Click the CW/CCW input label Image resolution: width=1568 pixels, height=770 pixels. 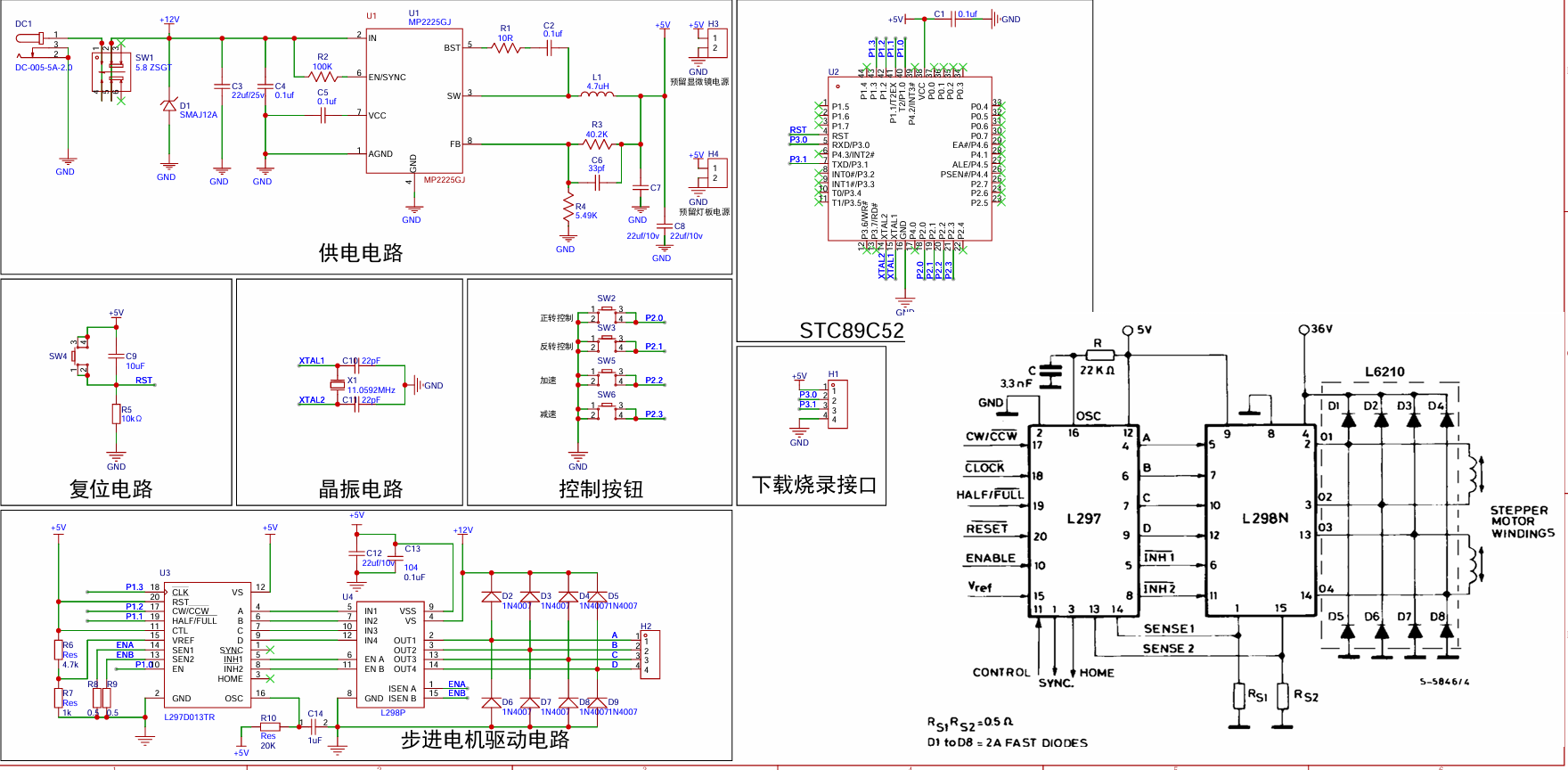[x=992, y=437]
